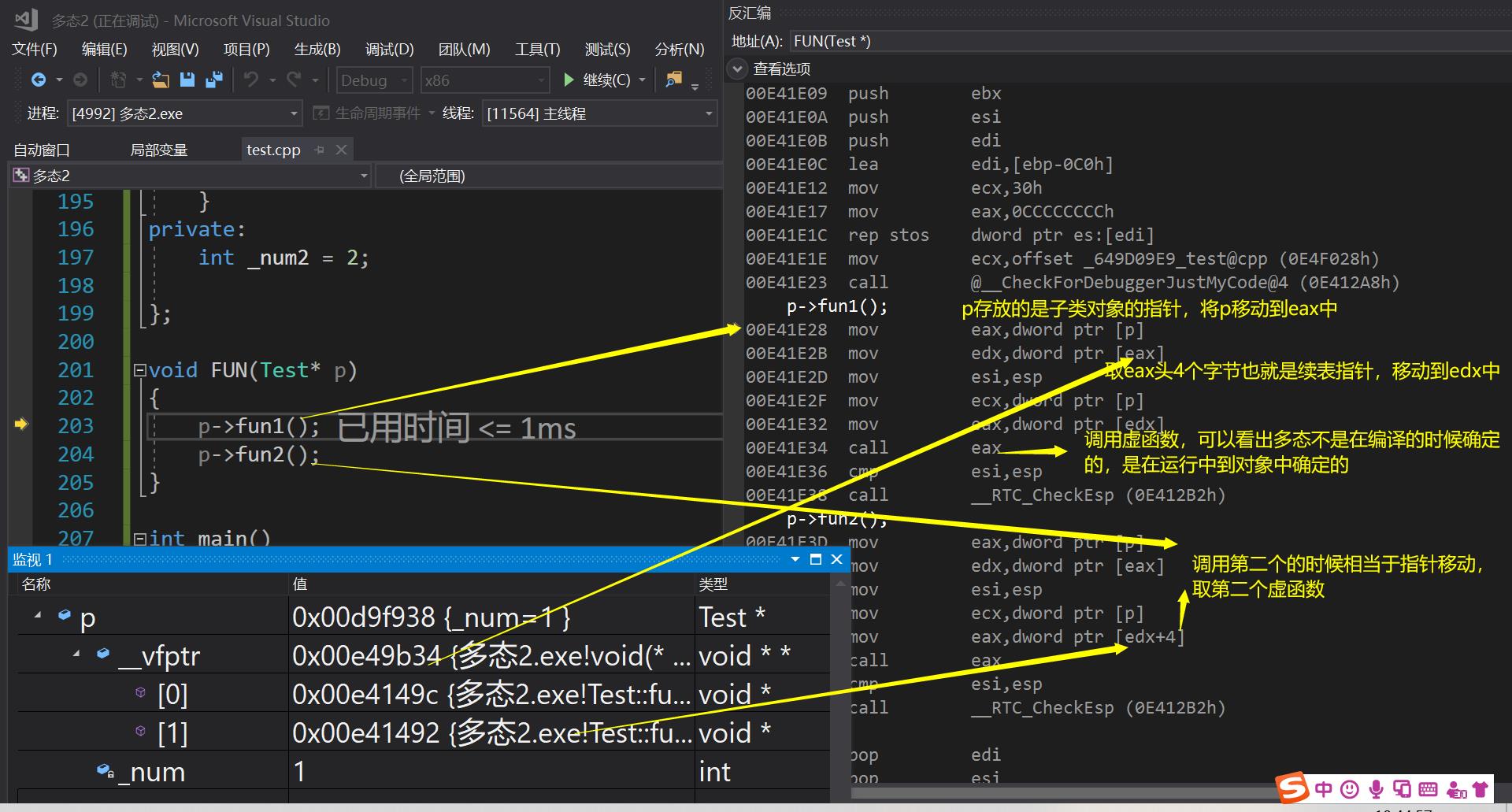Viewport: 1512px width, 812px height.
Task: Collapse the int main function outline
Action: point(139,539)
